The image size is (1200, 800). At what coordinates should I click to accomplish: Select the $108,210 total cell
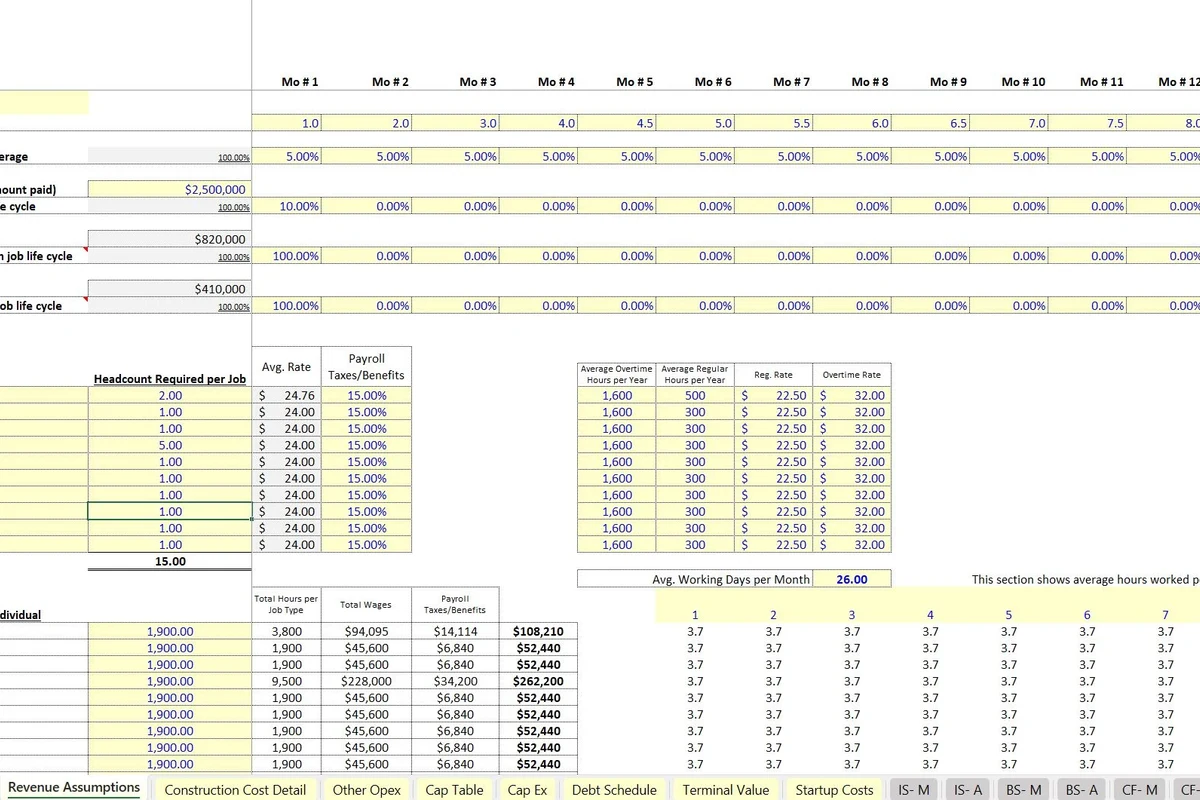pos(538,632)
